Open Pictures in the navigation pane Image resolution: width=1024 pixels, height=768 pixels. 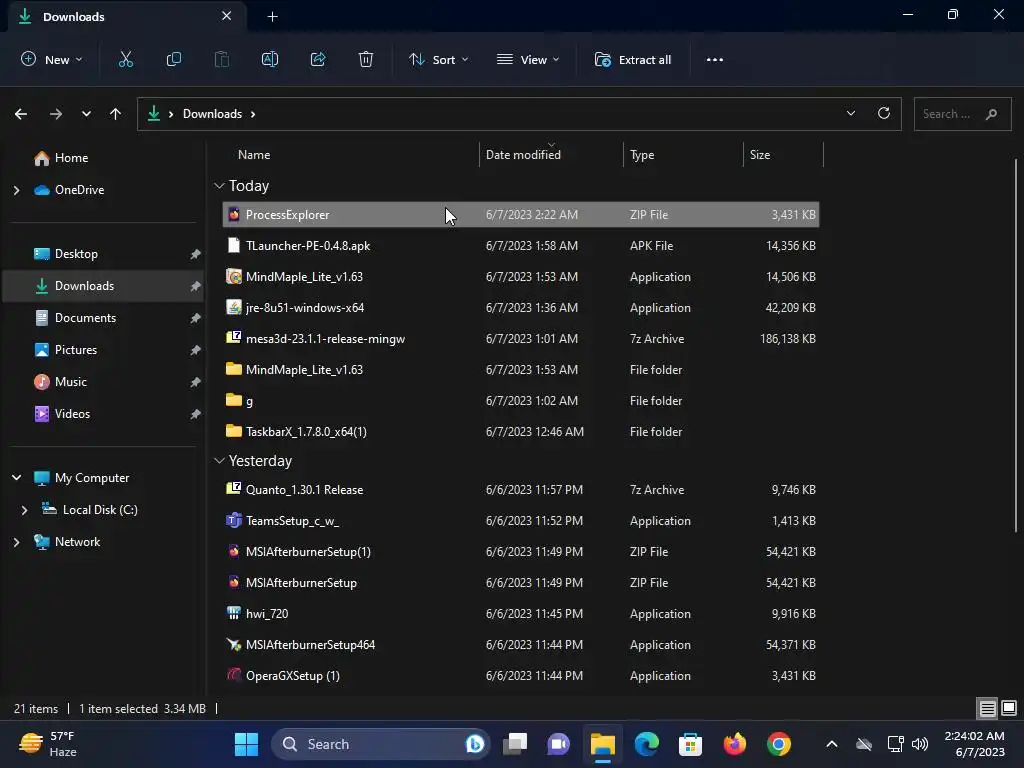76,350
